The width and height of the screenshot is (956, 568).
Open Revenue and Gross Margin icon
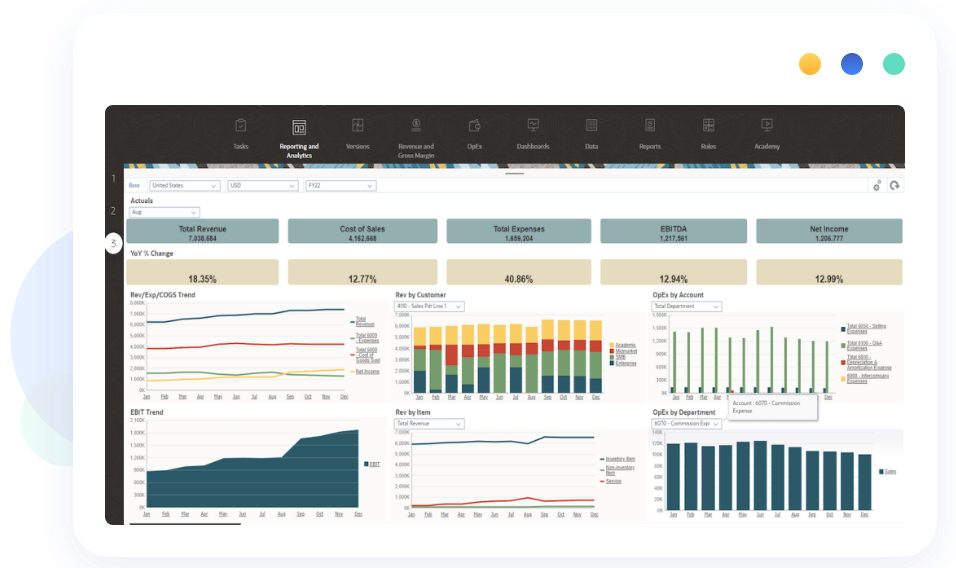coord(416,124)
